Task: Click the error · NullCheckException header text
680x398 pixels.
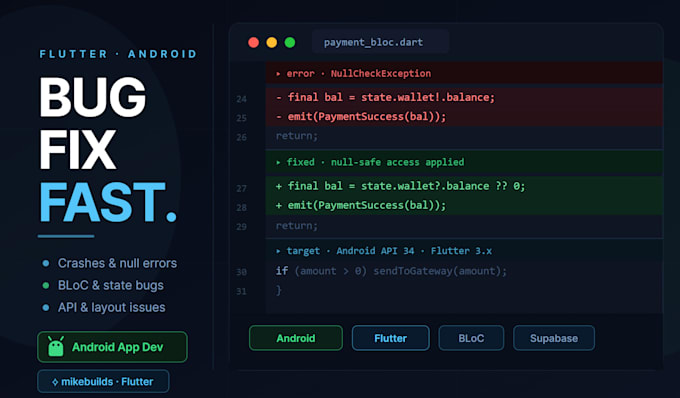Action: (359, 73)
